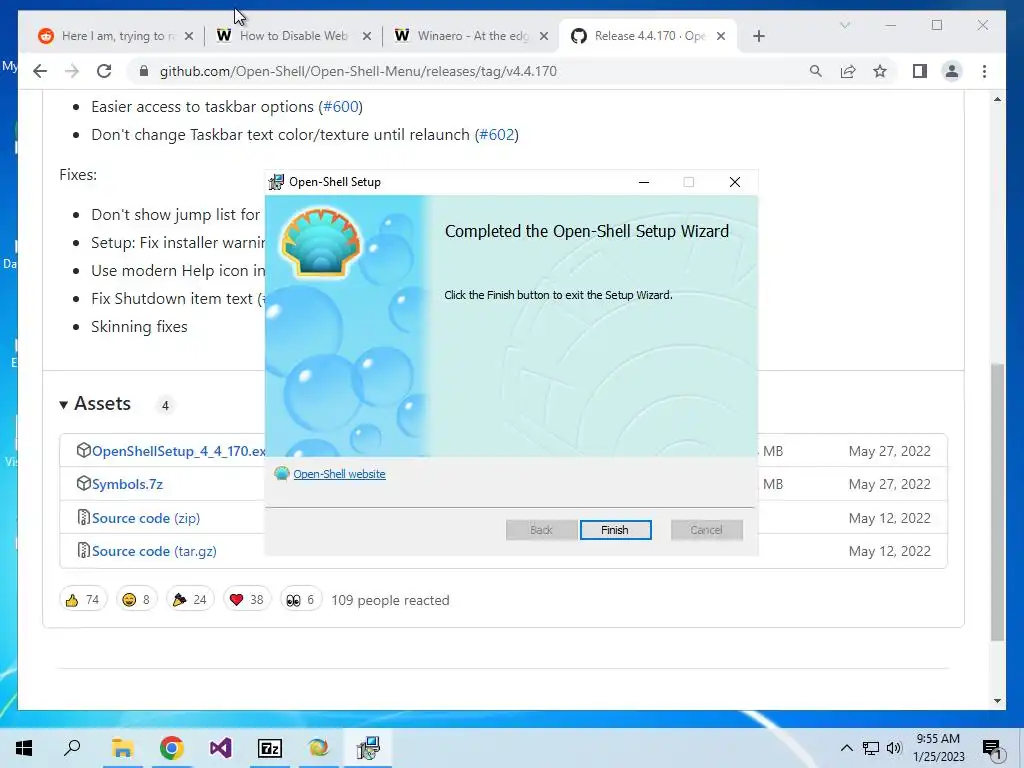
Task: Close the Reddit tab
Action: point(189,36)
